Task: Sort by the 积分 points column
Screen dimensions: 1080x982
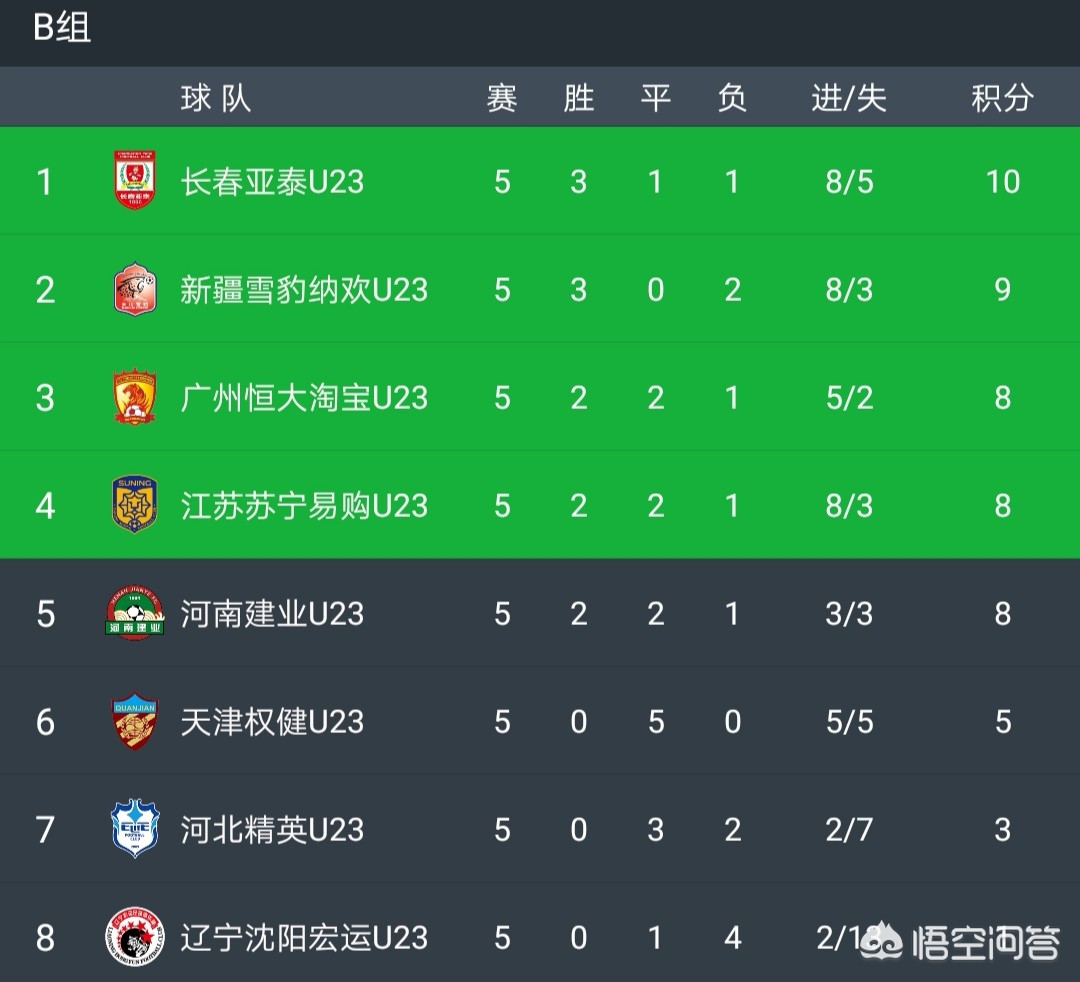Action: pyautogui.click(x=1003, y=97)
